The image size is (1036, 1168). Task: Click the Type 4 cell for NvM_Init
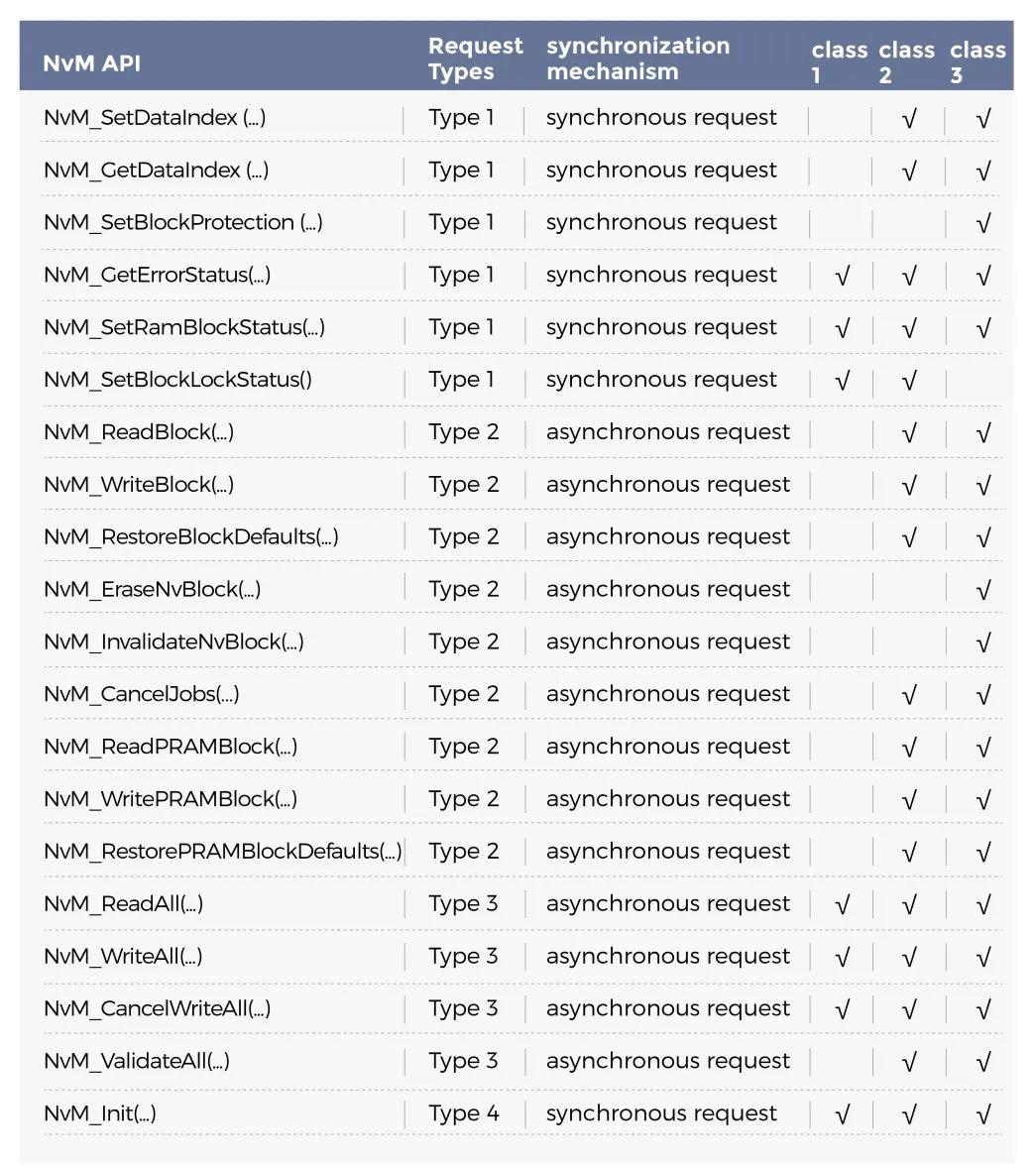pyautogui.click(x=463, y=1113)
